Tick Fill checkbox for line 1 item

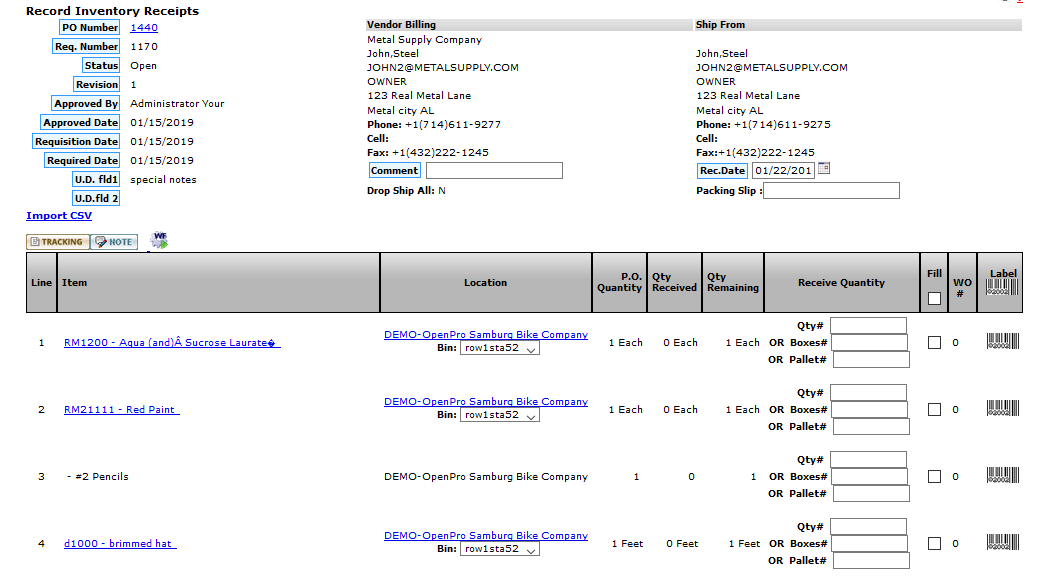[934, 342]
